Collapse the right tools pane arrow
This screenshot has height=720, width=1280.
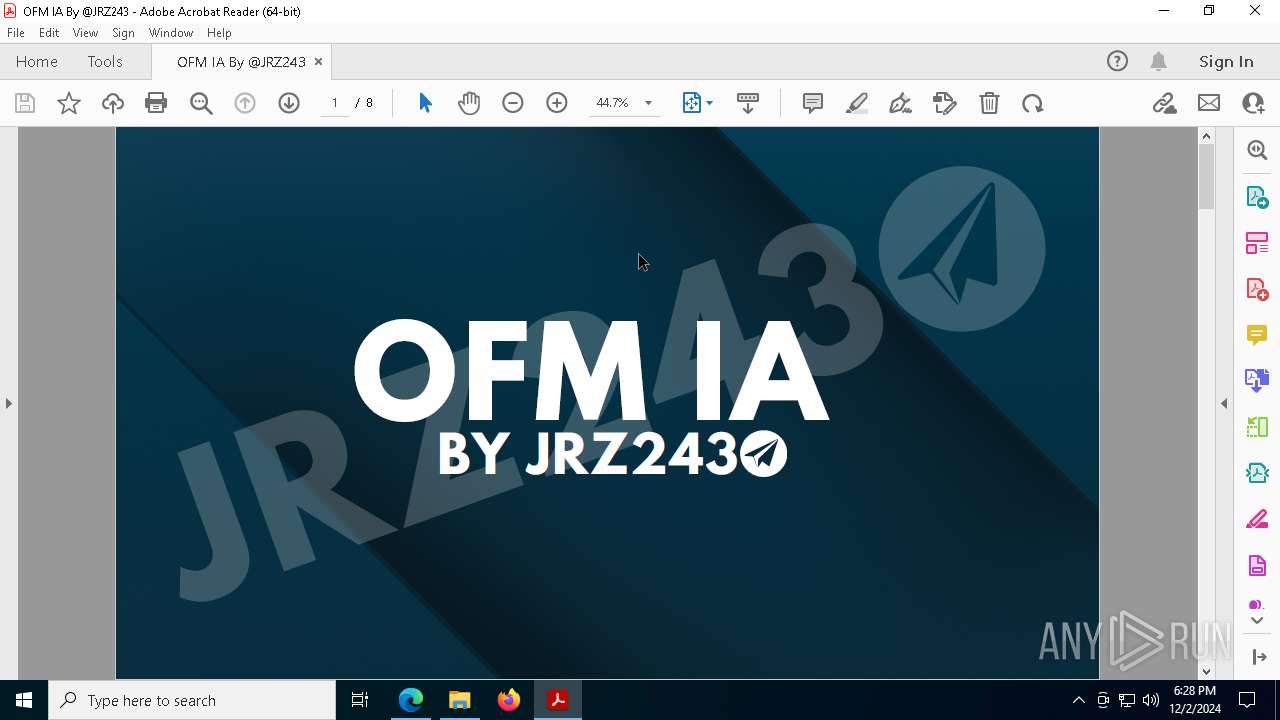1224,403
